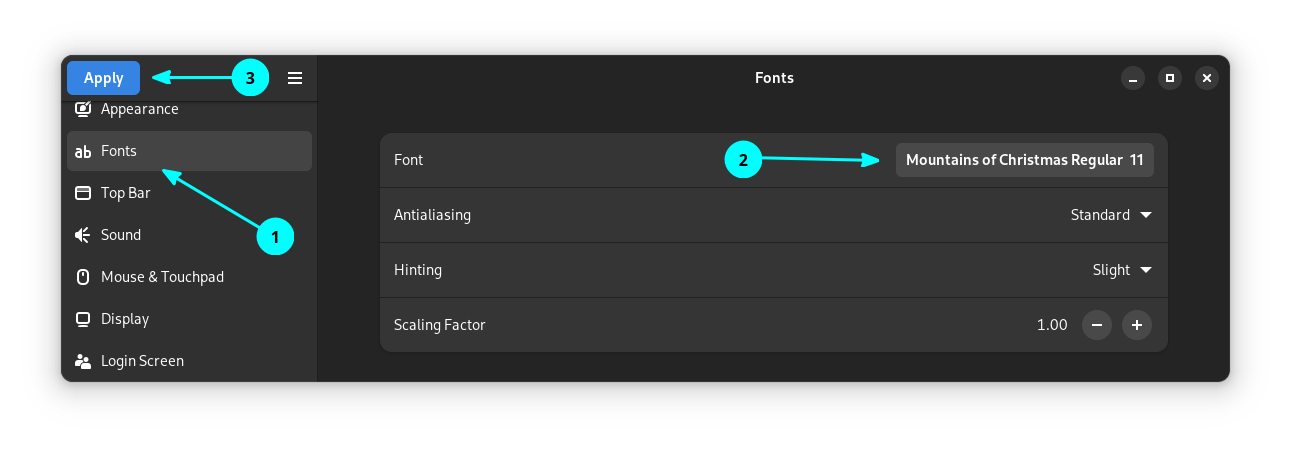
Task: Open the Mountains of Christmas font chooser
Action: coord(1024,160)
